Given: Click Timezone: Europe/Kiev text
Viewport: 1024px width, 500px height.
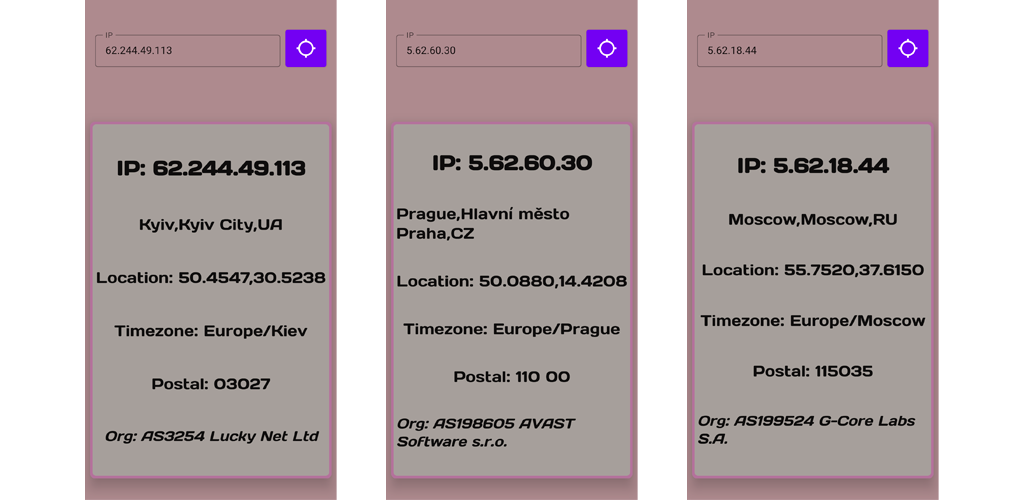Looking at the screenshot, I should (211, 331).
